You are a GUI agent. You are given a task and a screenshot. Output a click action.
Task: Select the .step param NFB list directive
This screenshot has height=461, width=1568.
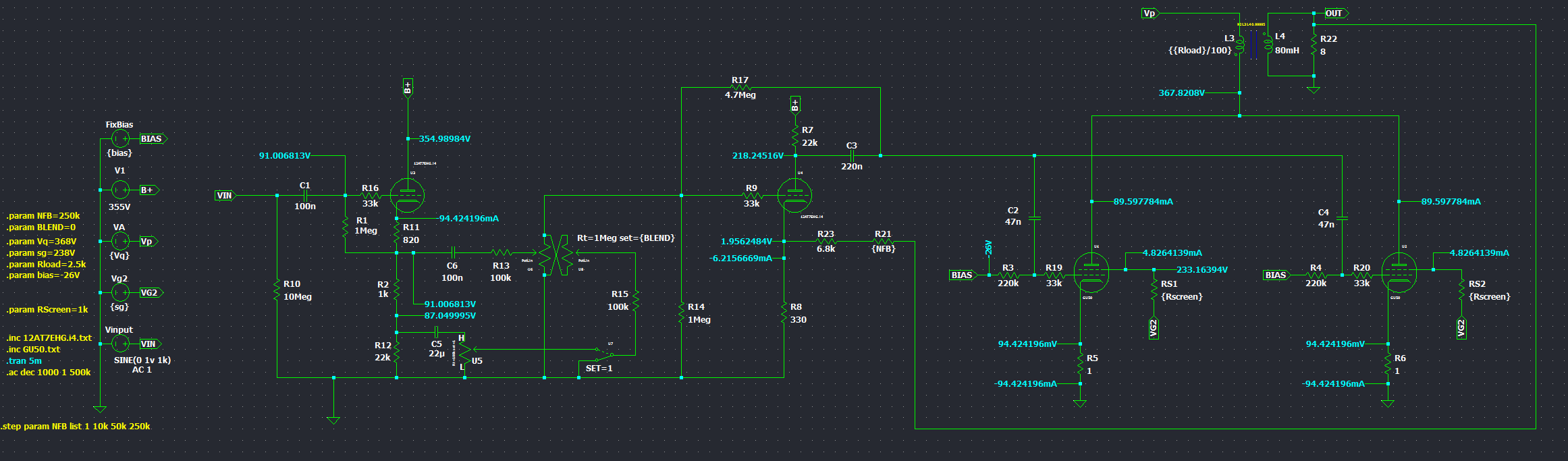76,427
